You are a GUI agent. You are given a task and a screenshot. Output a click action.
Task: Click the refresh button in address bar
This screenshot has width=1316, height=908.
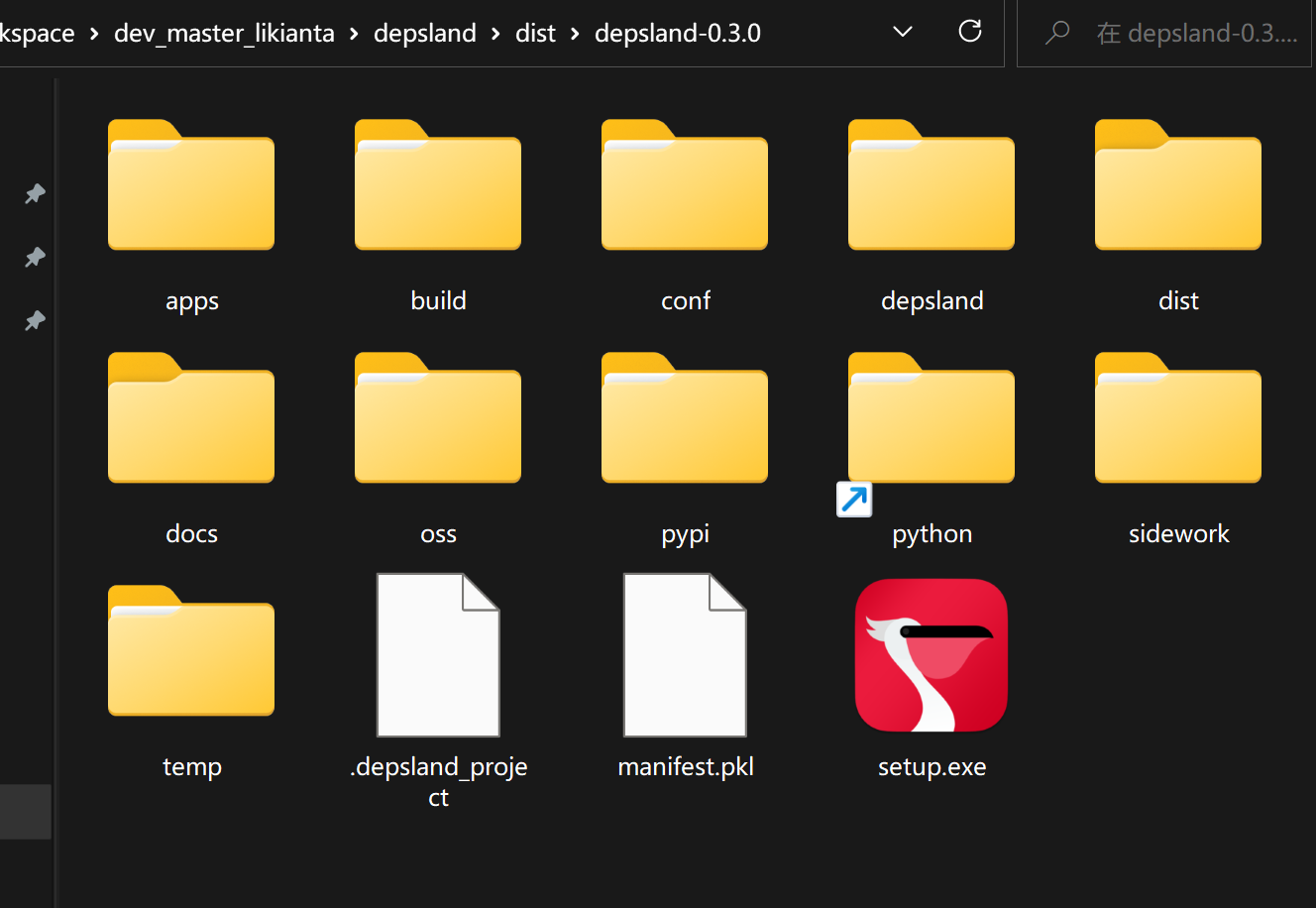[x=969, y=32]
